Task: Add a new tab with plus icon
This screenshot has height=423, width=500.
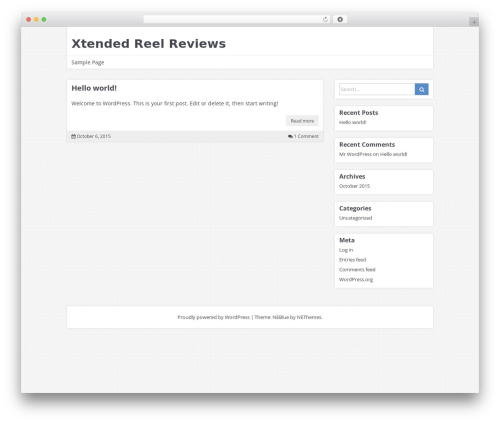Action: coord(474,22)
